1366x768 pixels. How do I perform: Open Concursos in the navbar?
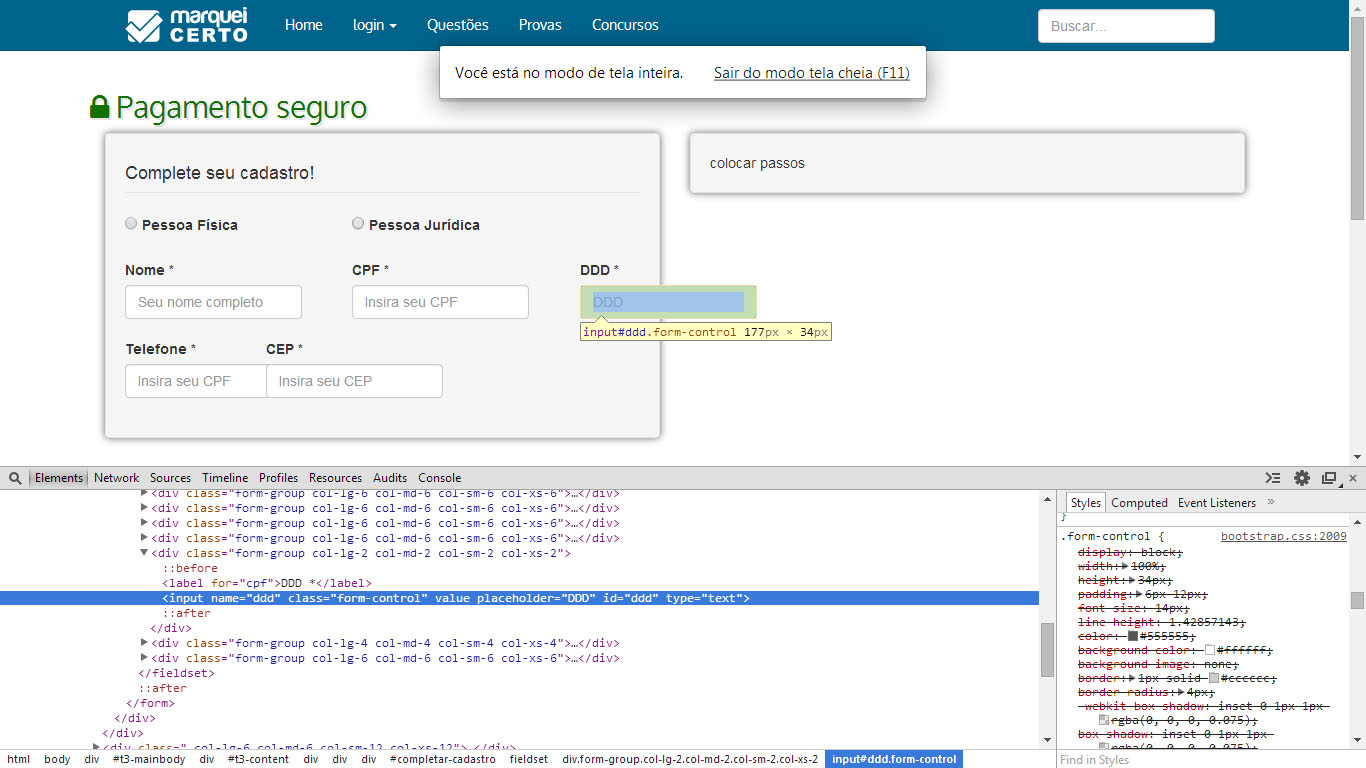[625, 25]
